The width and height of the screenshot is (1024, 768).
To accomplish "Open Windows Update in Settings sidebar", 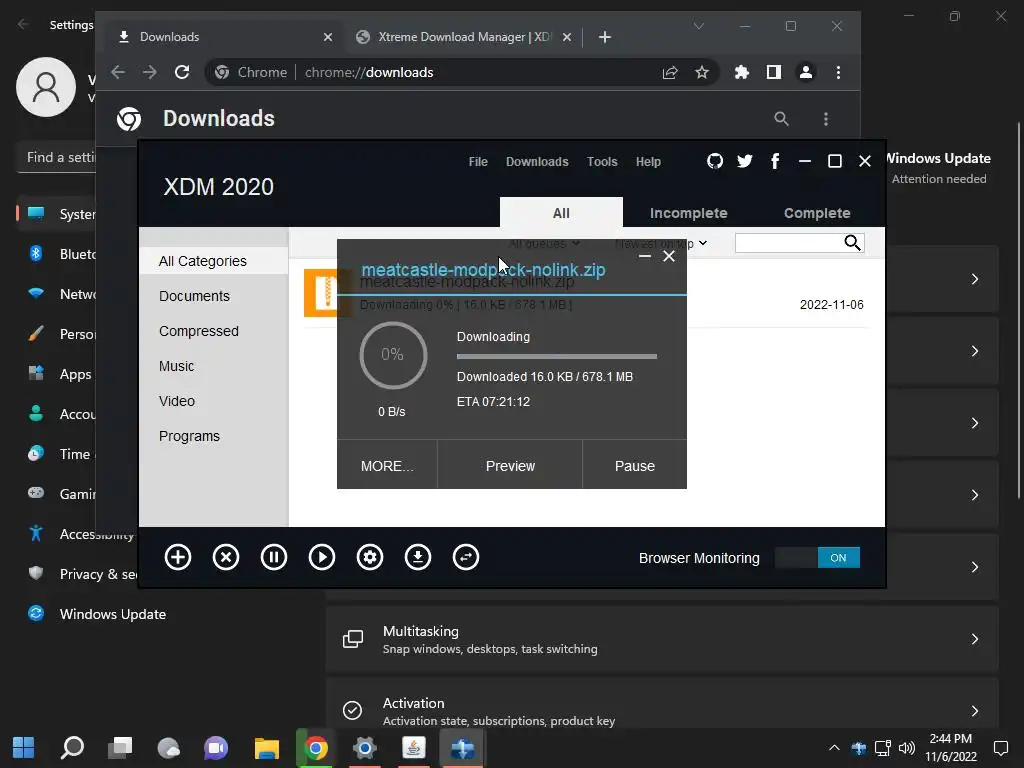I will [x=112, y=614].
